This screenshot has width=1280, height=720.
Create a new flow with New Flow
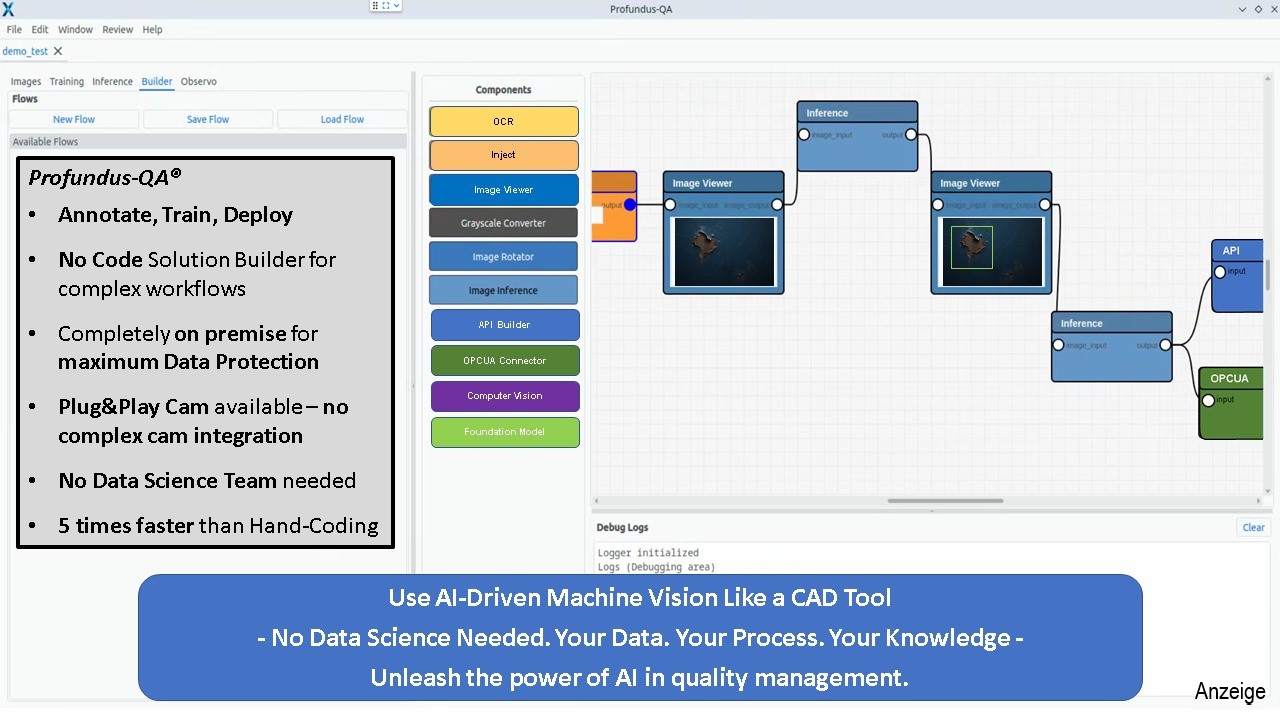click(x=74, y=119)
